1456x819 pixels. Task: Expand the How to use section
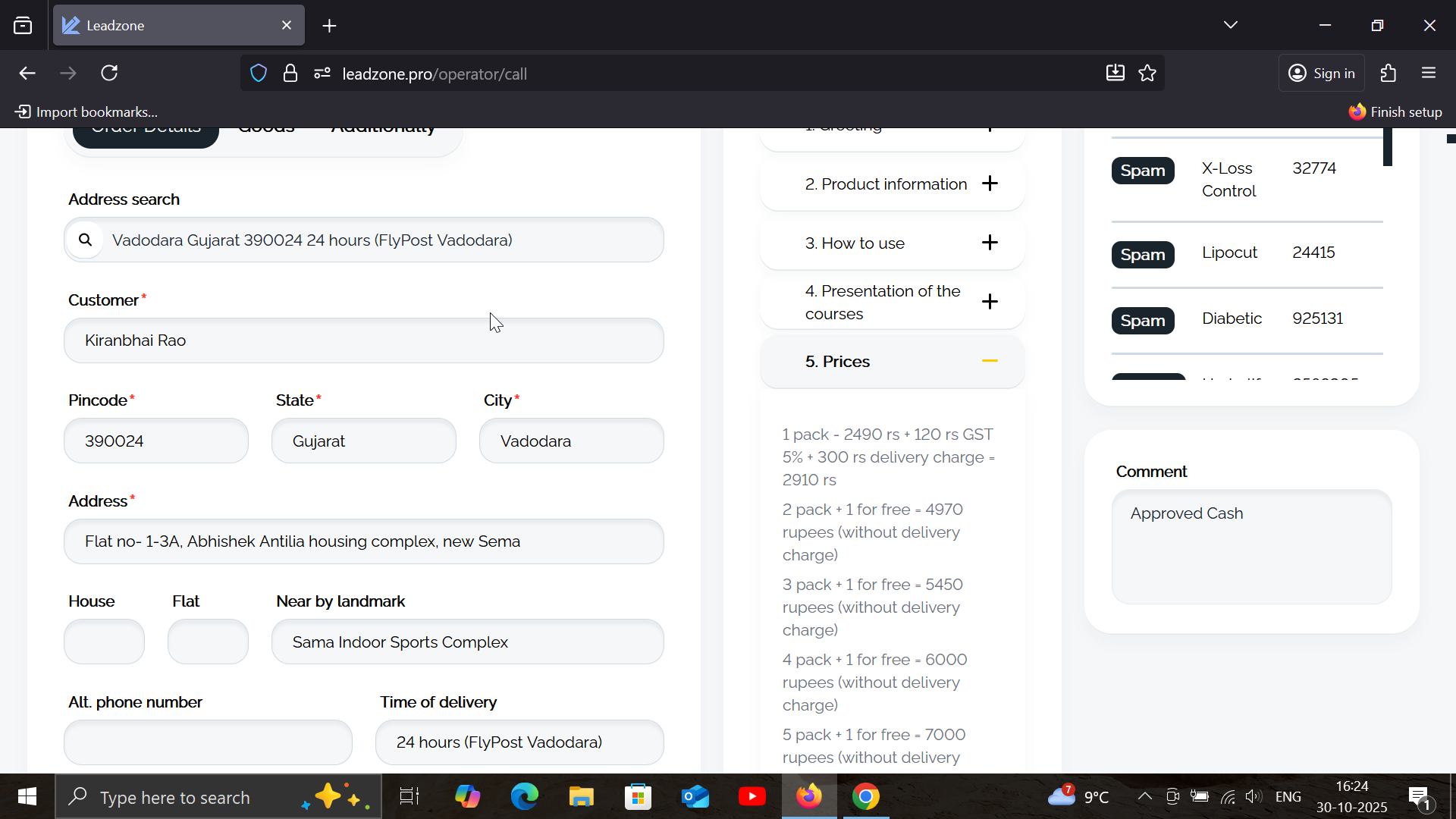(990, 243)
